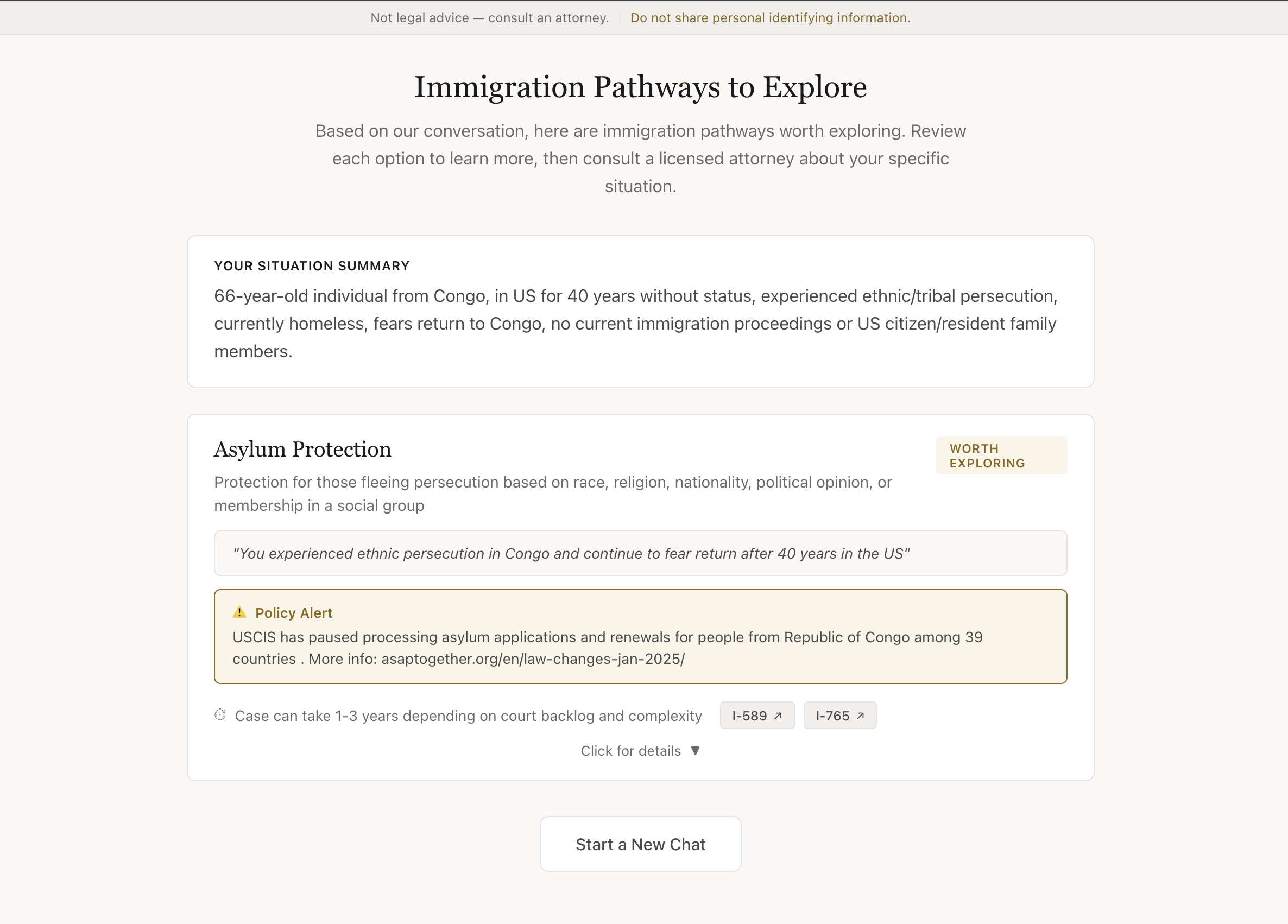Click the Policy Alert heading
Screen dimensions: 1288x924
(x=294, y=613)
